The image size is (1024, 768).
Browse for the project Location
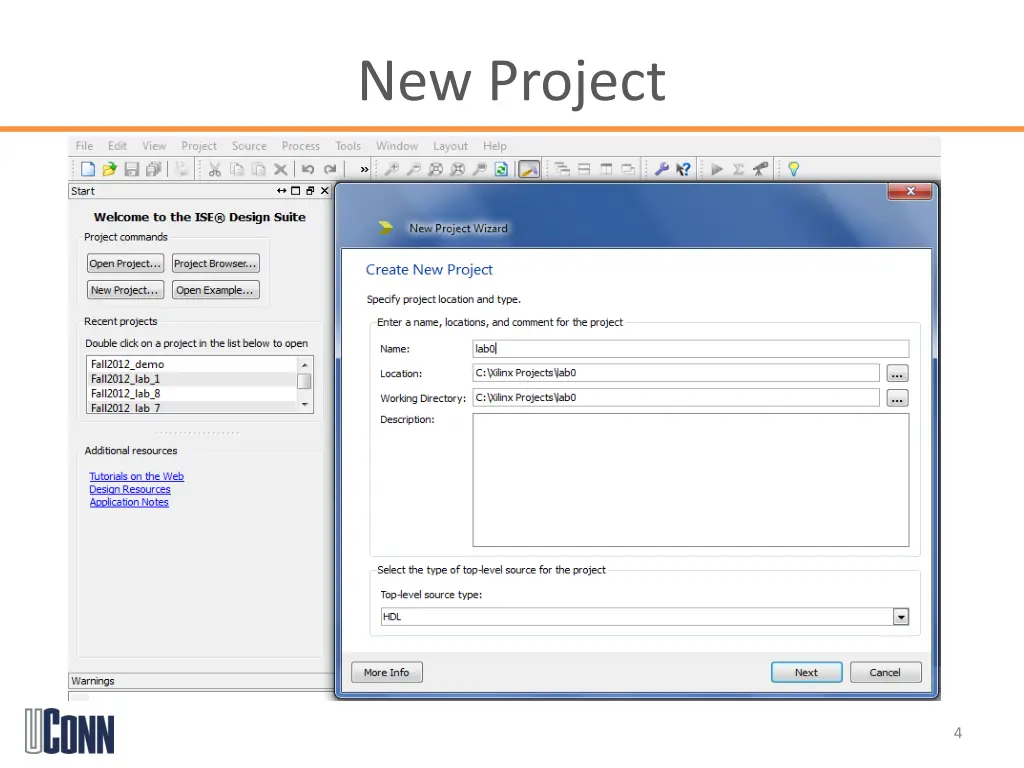click(897, 374)
